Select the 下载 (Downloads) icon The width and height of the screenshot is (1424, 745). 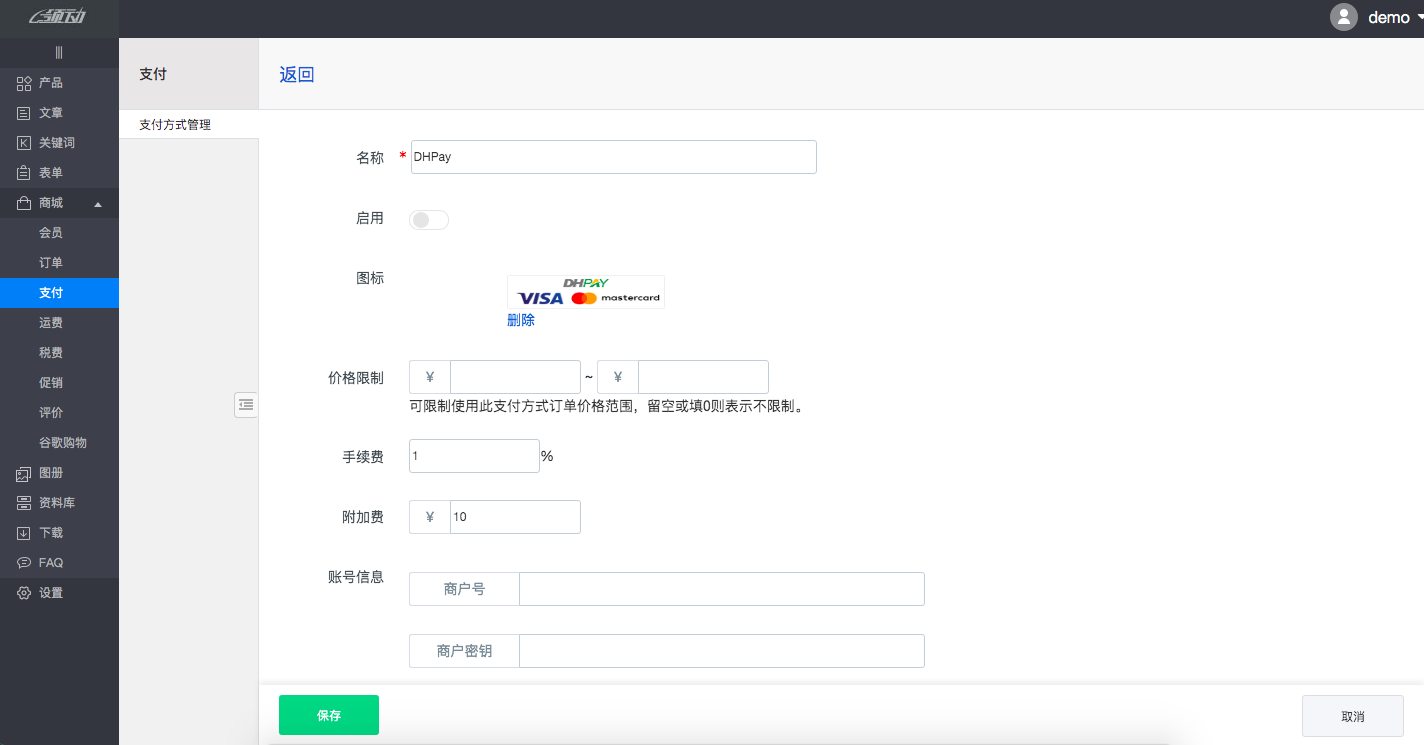click(x=24, y=533)
